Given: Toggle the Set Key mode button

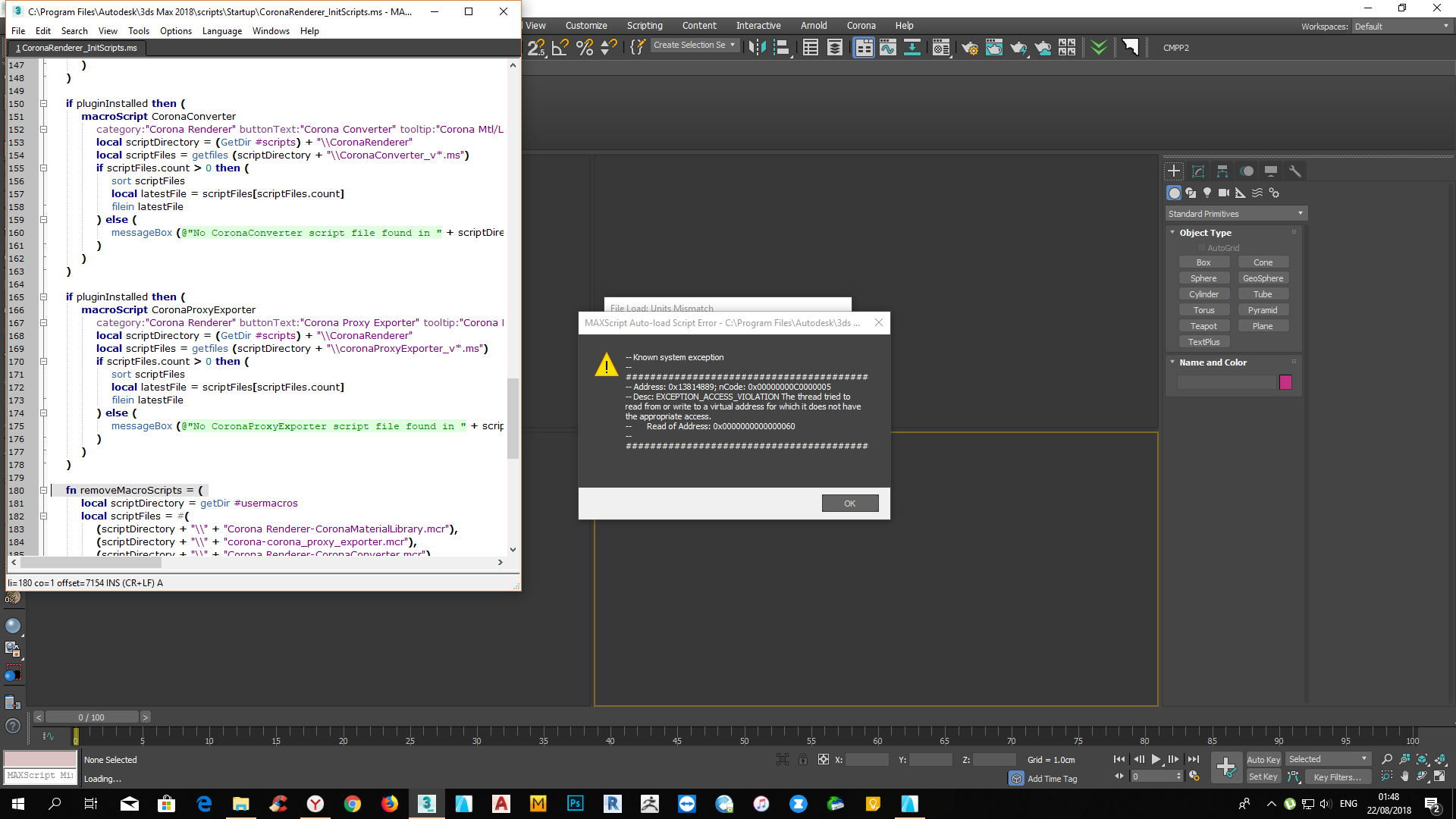Looking at the screenshot, I should point(1263,777).
